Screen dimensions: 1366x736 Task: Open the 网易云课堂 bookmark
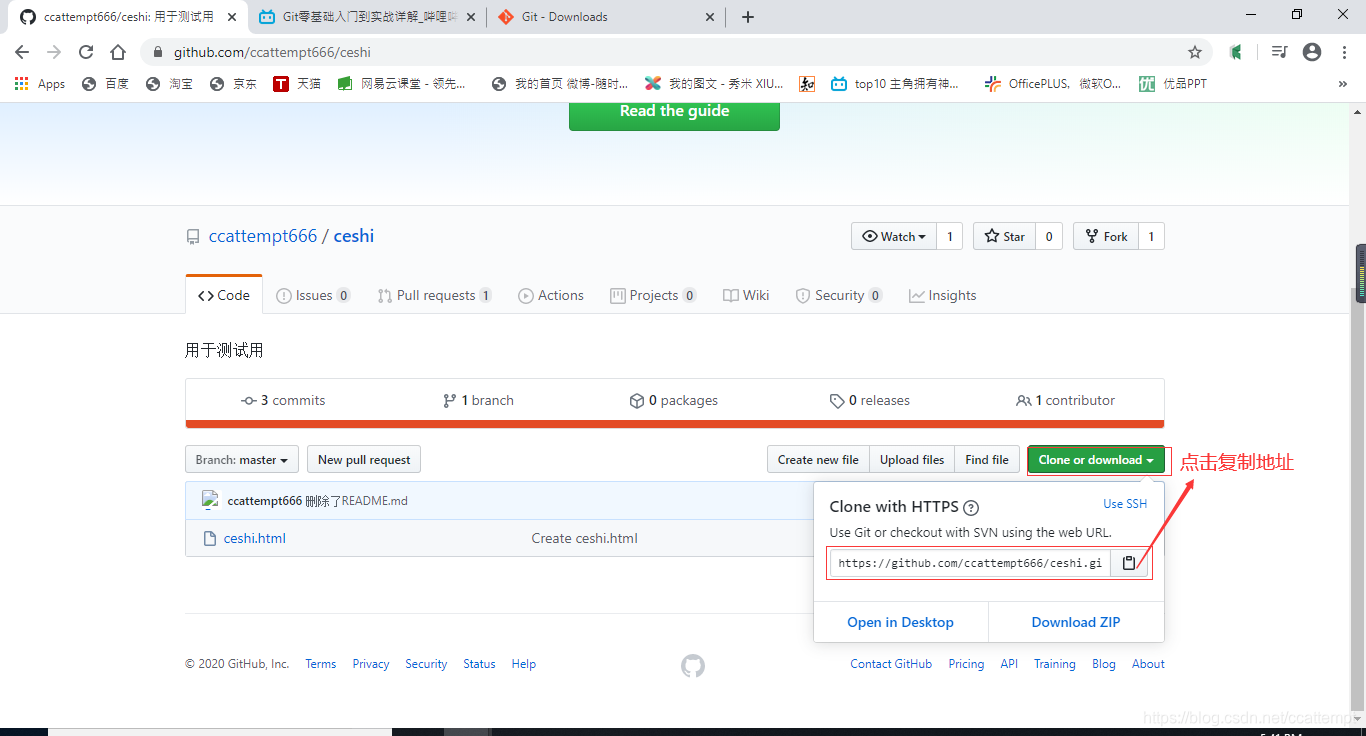point(402,84)
